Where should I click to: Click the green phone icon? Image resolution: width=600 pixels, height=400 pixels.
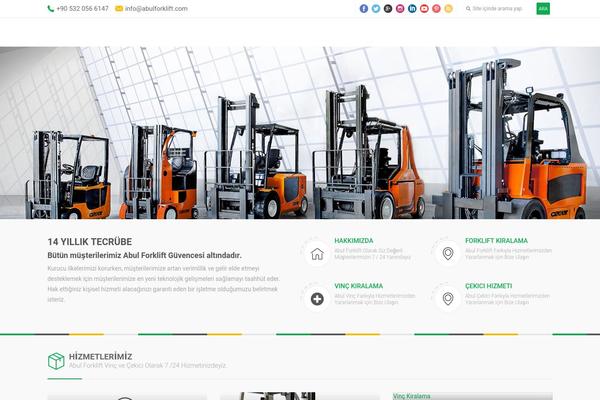click(51, 8)
